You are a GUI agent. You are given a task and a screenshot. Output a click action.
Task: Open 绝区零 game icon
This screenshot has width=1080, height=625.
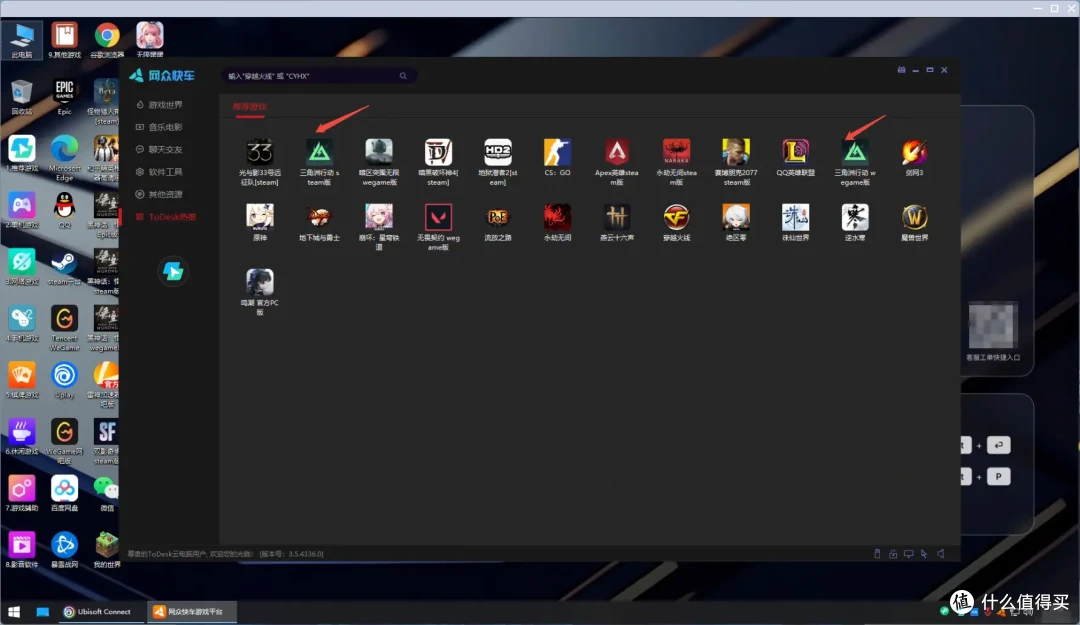pos(736,217)
